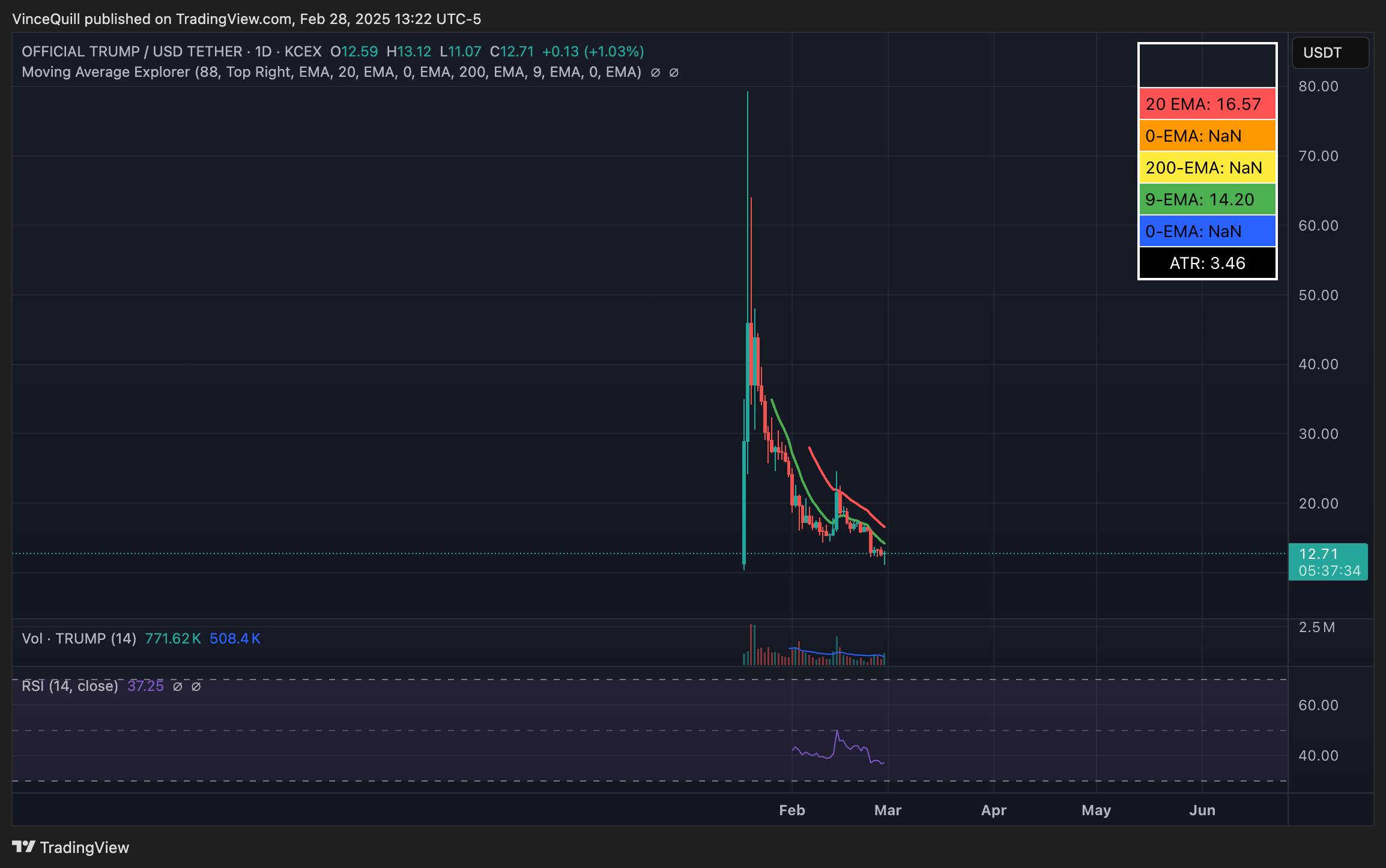This screenshot has height=868, width=1386.
Task: Click the red 20 EMA: 16.57 cell
Action: pyautogui.click(x=1207, y=104)
